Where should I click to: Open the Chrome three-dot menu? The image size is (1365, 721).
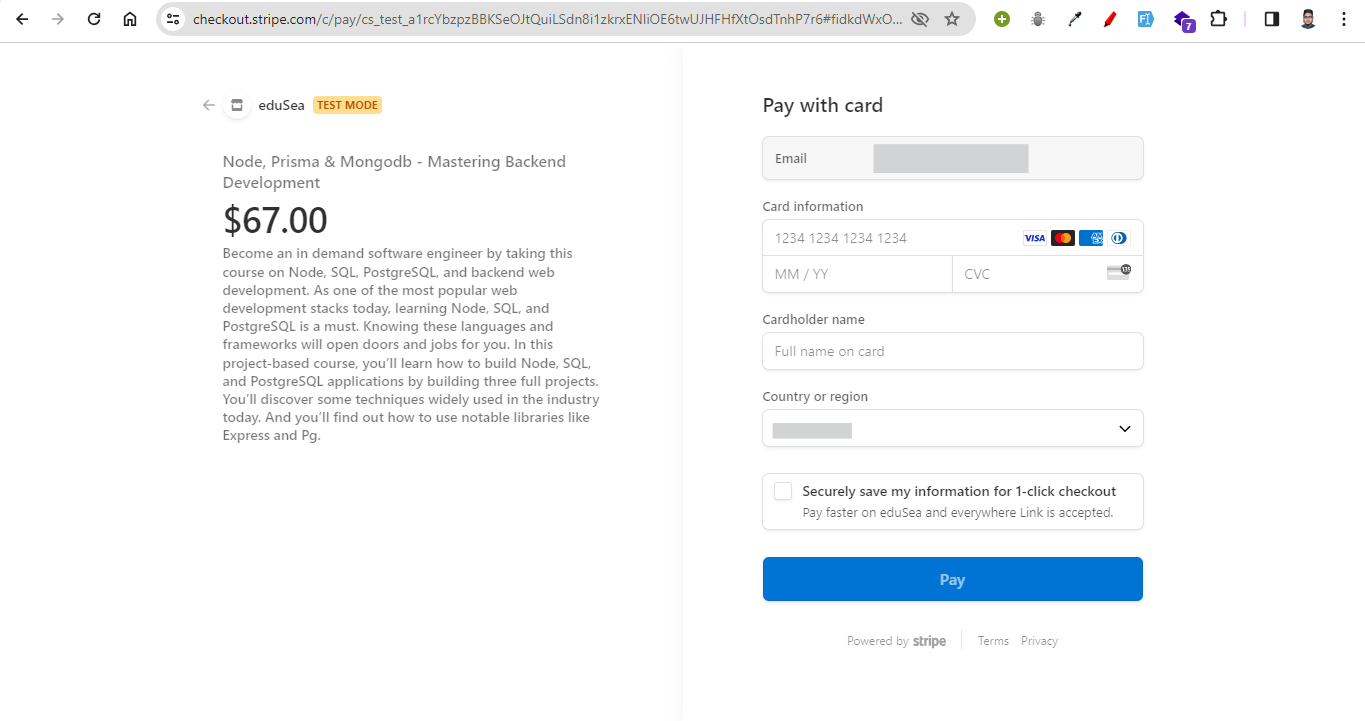coord(1344,19)
